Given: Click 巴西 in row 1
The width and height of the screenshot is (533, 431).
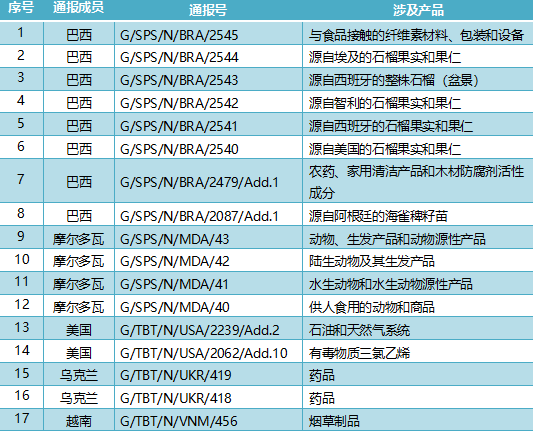Looking at the screenshot, I should [x=79, y=35].
